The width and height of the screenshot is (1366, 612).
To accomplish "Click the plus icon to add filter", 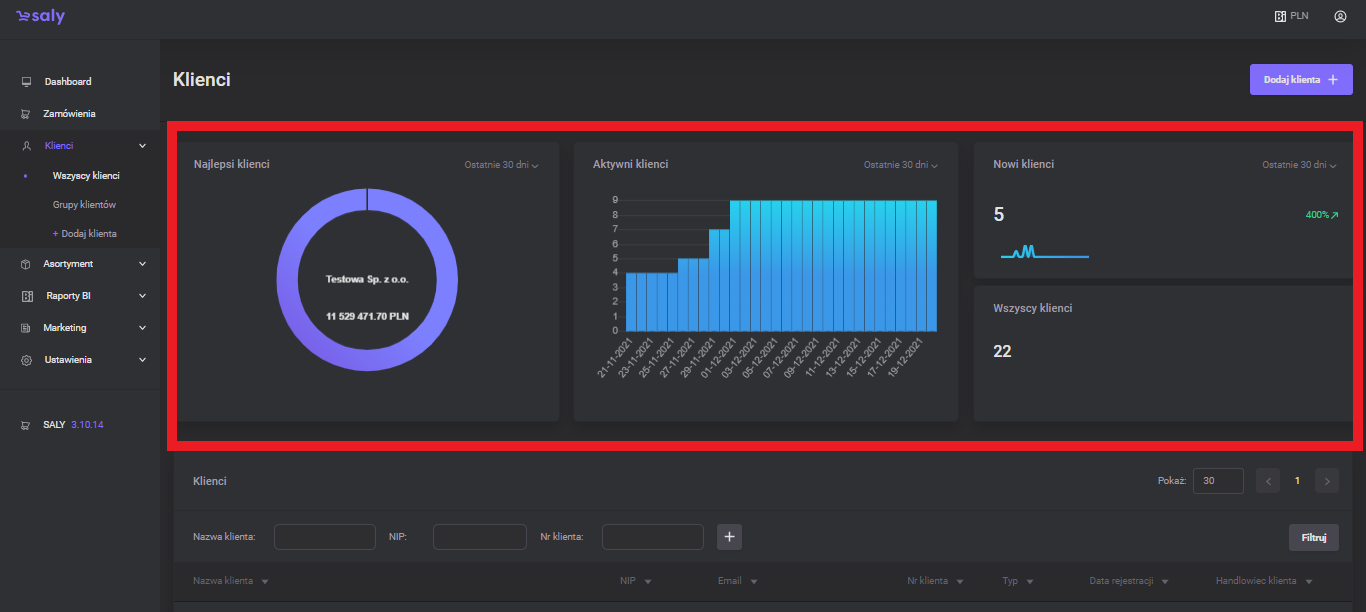I will click(730, 537).
